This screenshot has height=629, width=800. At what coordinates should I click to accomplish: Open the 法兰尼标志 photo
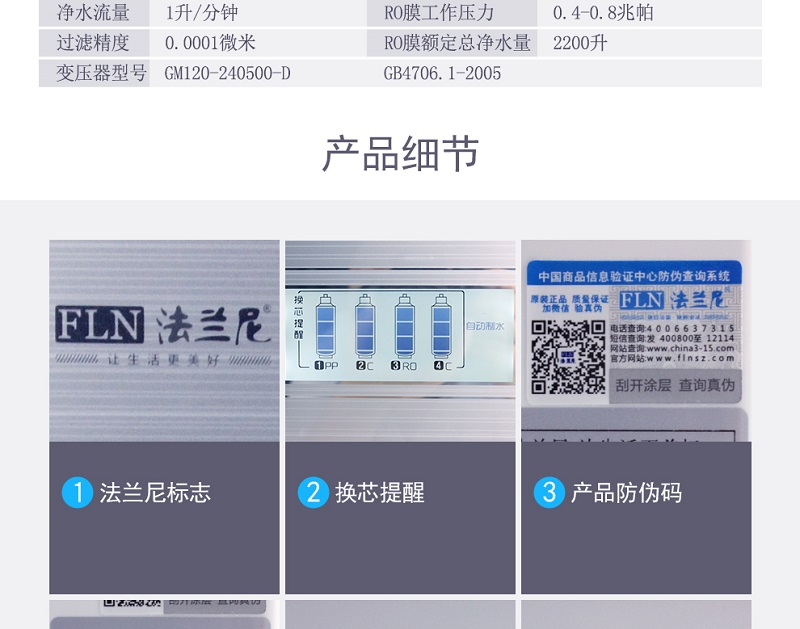pyautogui.click(x=164, y=341)
